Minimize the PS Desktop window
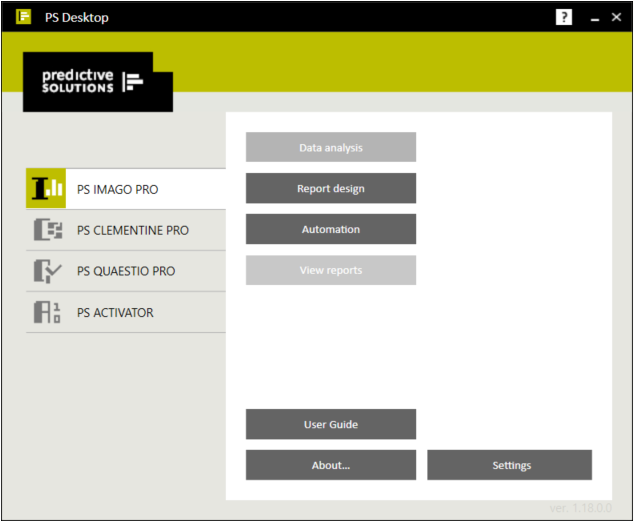Screen dimensions: 634x522 (x=594, y=18)
